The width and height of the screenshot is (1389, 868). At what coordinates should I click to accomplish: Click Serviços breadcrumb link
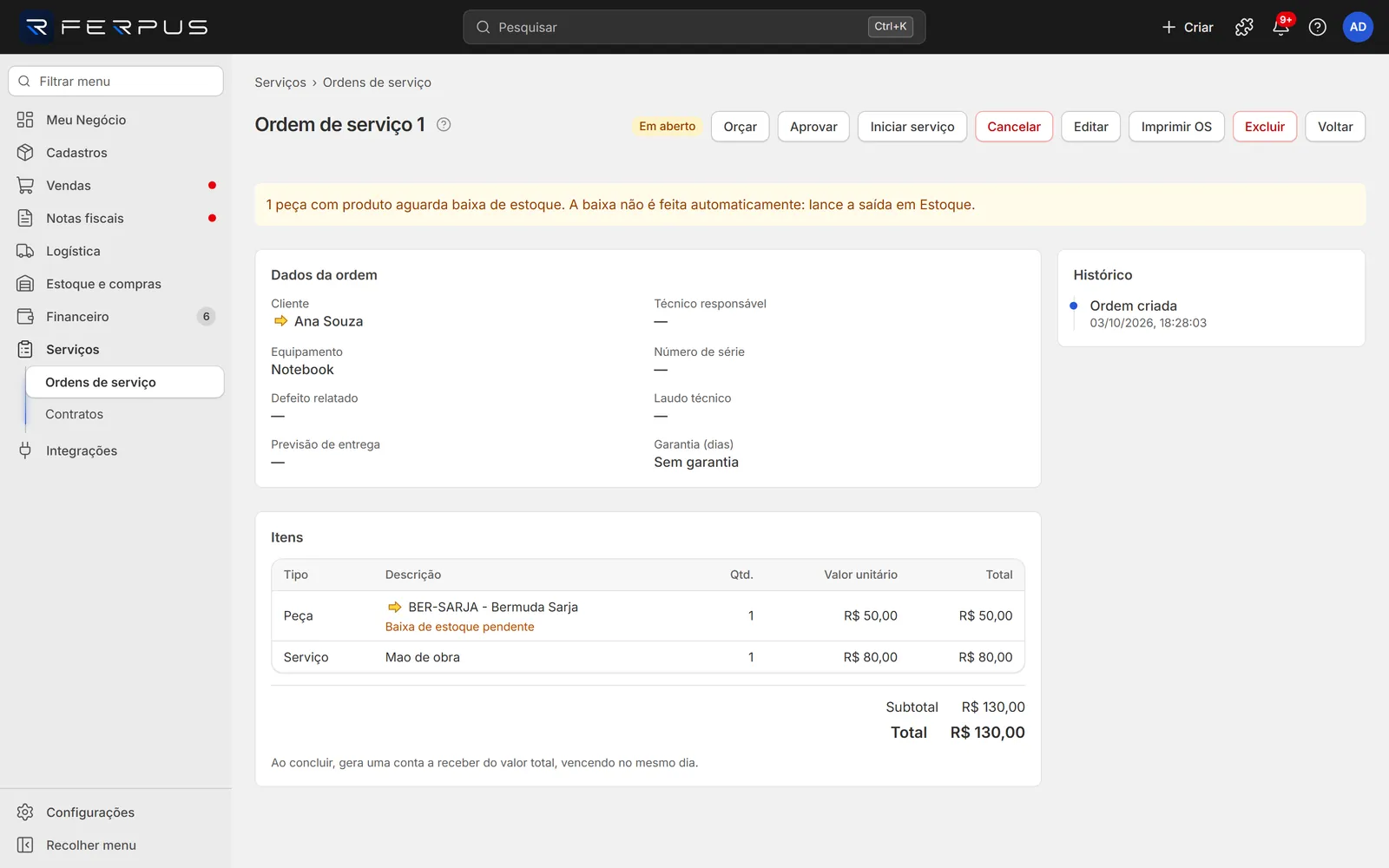[x=280, y=82]
